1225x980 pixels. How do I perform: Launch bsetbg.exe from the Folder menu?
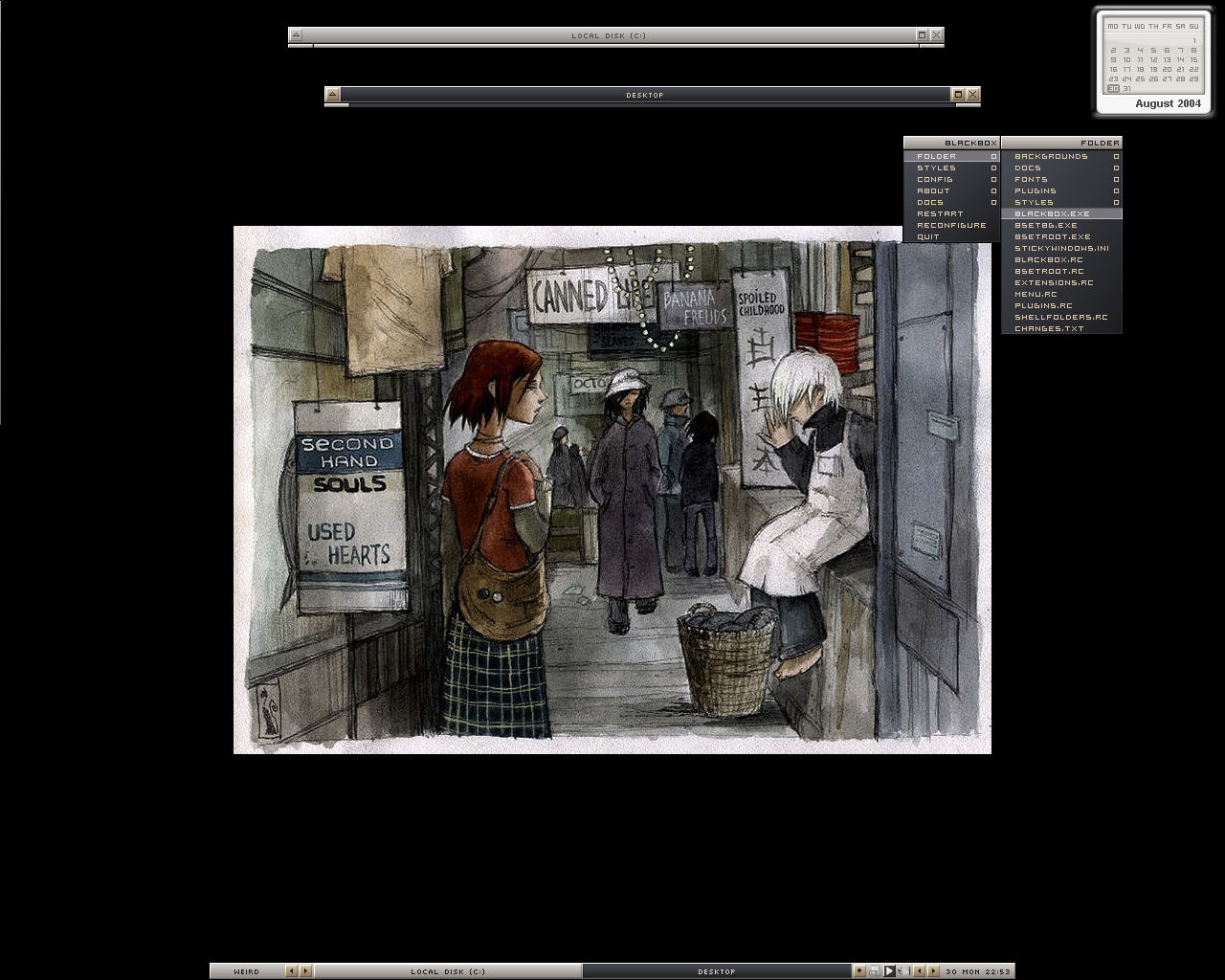point(1061,225)
